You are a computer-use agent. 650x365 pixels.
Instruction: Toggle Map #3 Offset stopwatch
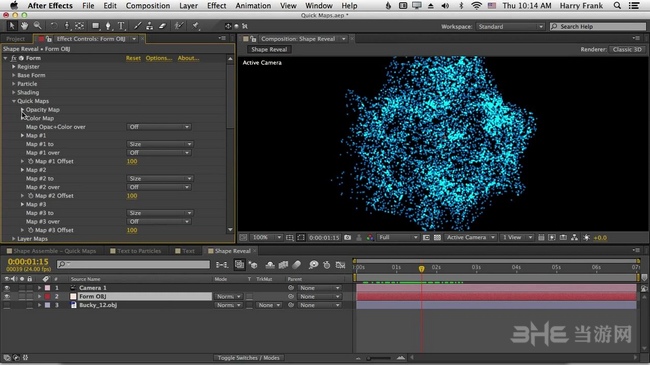coord(31,230)
